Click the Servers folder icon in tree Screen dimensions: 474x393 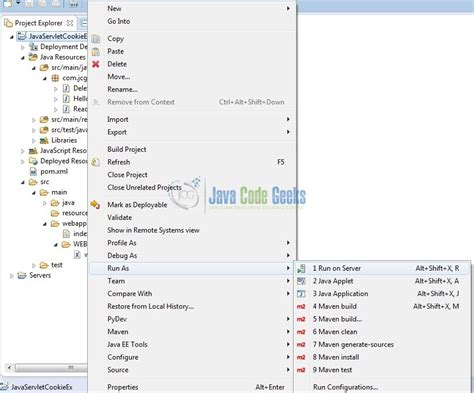pyautogui.click(x=22, y=275)
